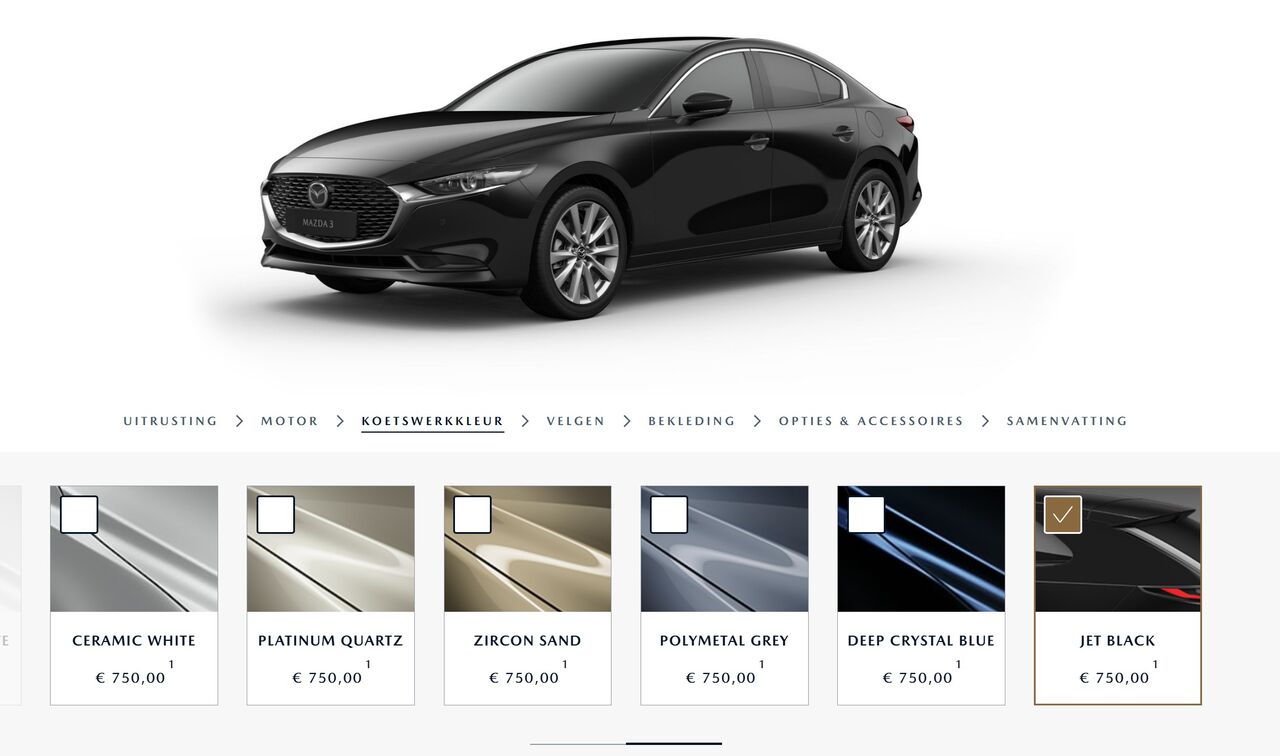Open the Uitrusting step
The image size is (1280, 756).
[170, 421]
